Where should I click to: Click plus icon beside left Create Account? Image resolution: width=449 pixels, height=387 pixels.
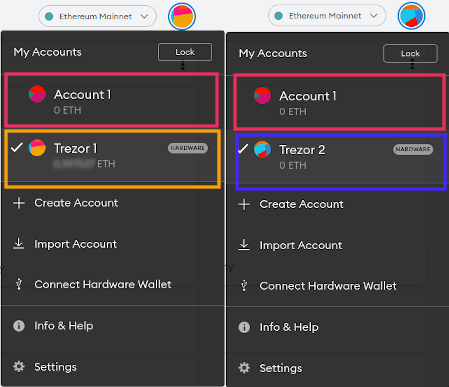[x=19, y=203]
